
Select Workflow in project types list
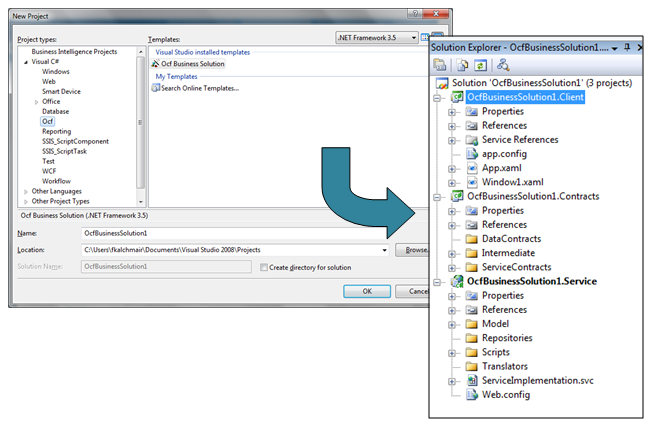(56, 181)
